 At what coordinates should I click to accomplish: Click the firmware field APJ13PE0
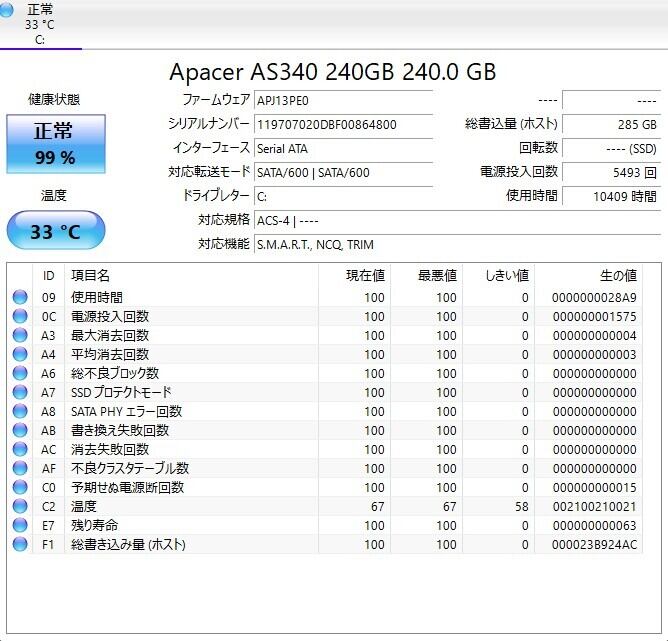pos(343,101)
